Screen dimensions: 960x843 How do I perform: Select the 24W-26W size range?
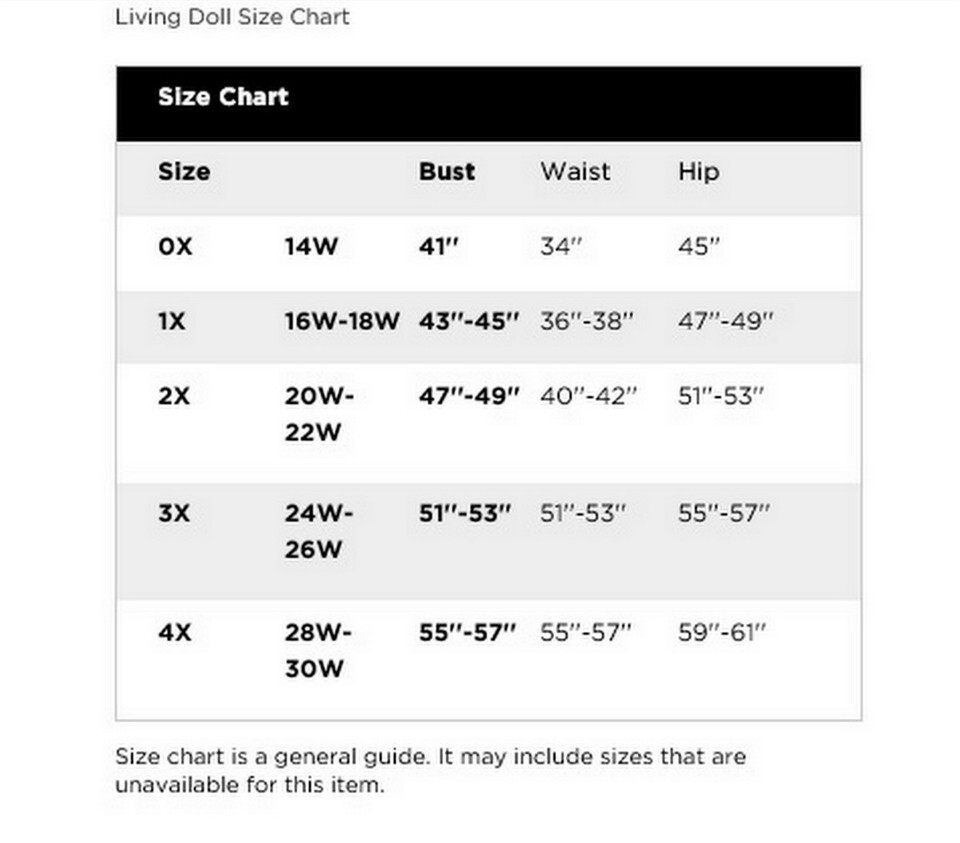pos(319,531)
